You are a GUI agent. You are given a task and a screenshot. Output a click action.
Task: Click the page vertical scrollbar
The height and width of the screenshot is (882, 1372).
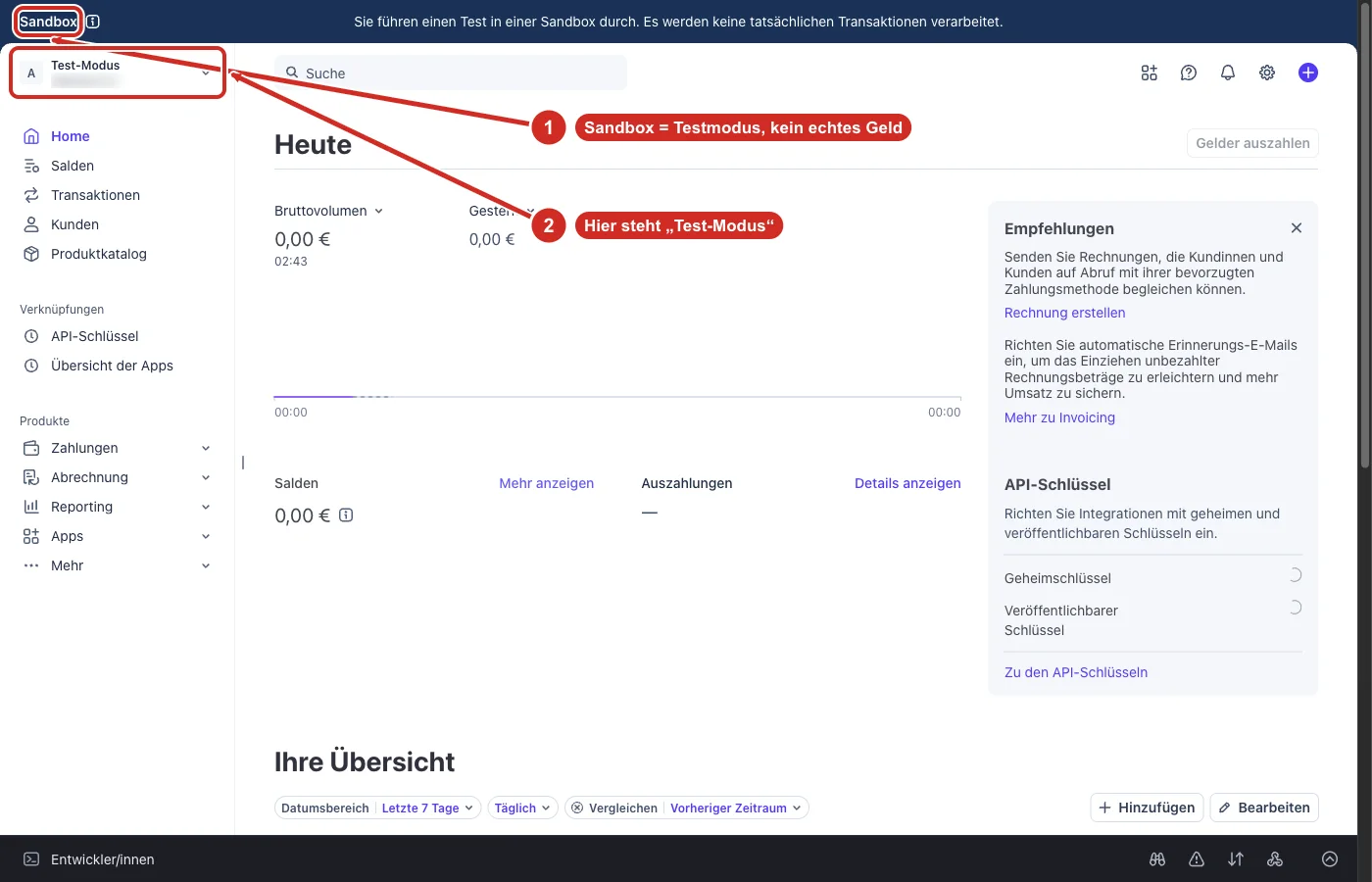click(1365, 235)
